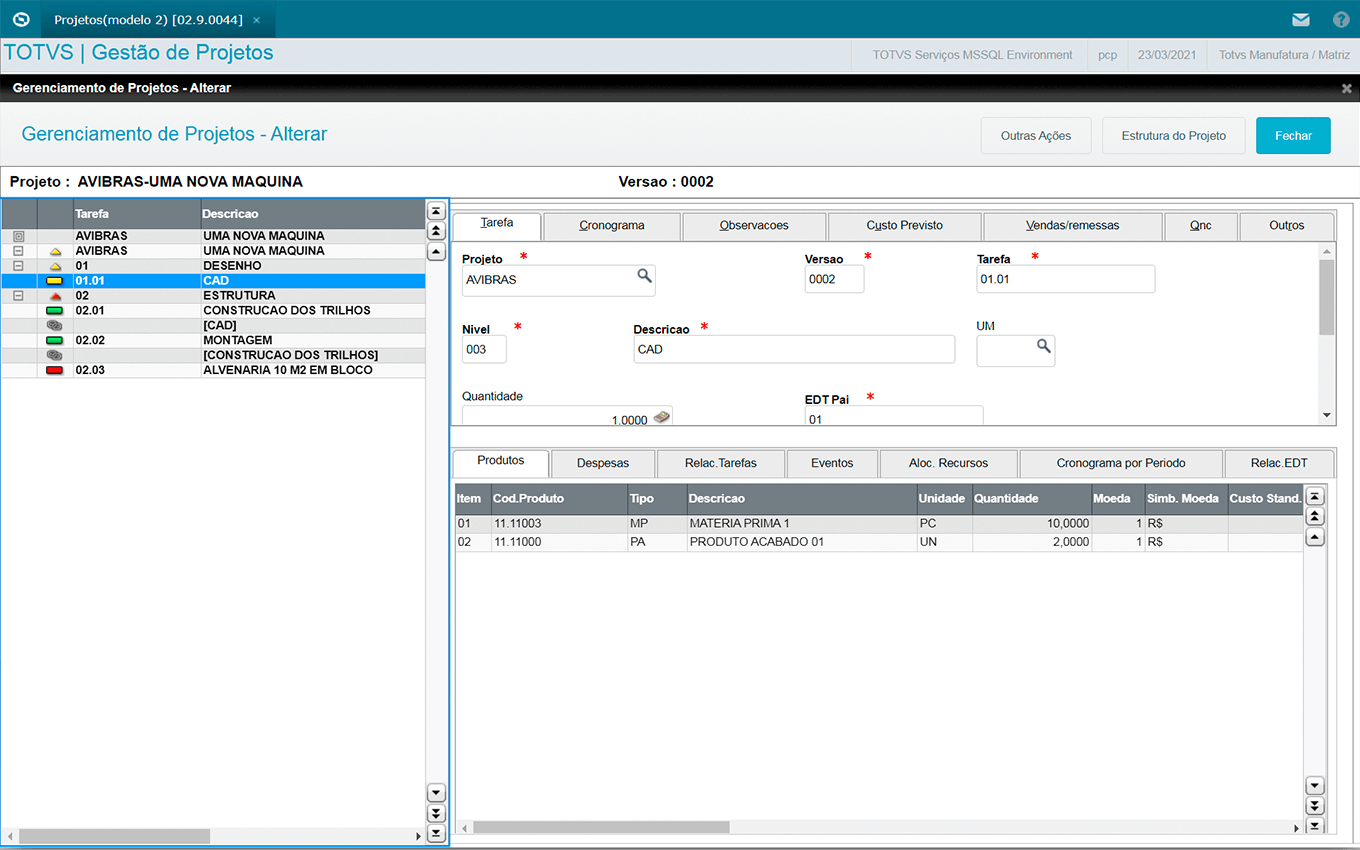
Task: Collapse the AVIBRAS project tree node
Action: 18,251
